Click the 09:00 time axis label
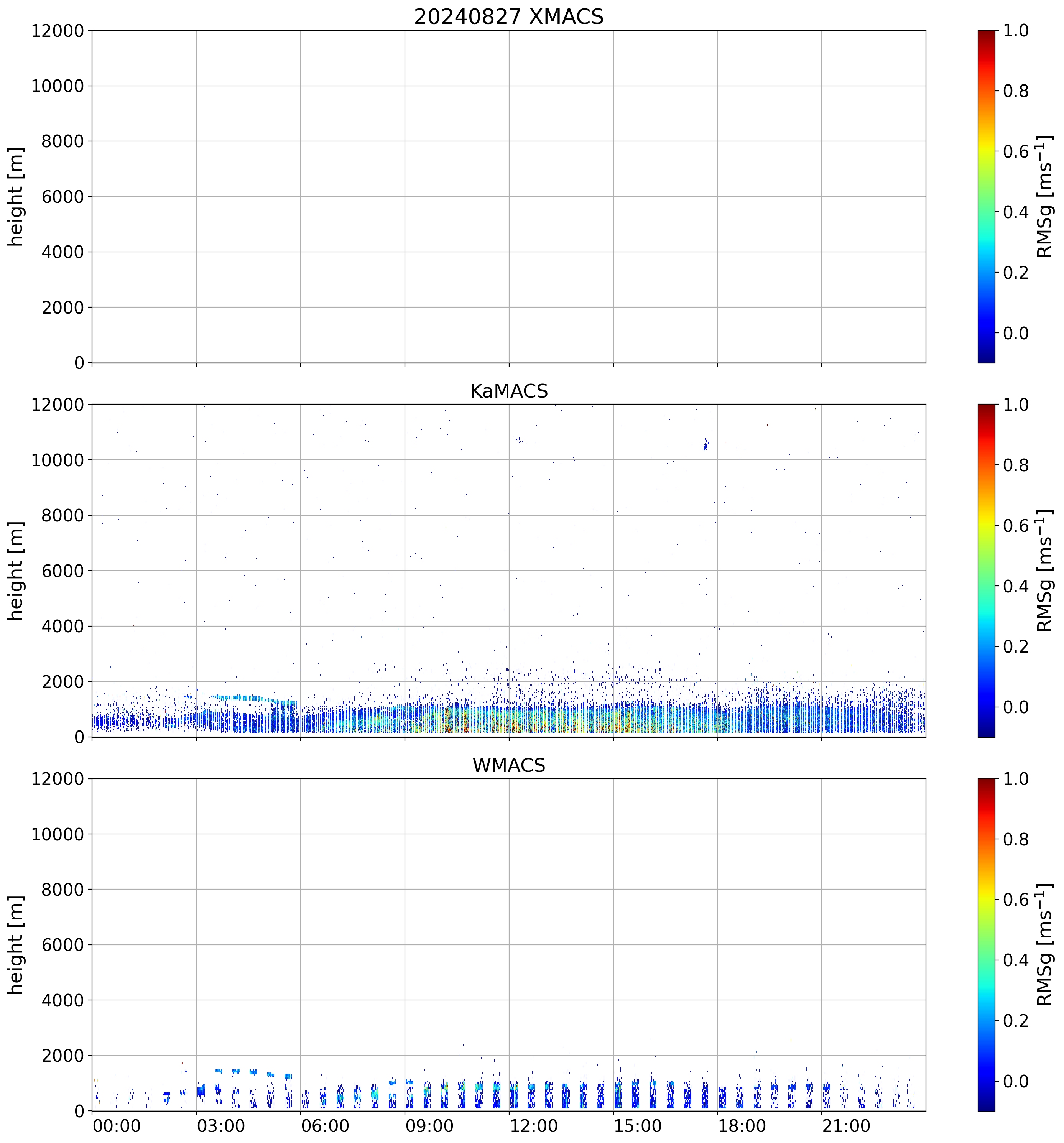Viewport: 1064px width, 1143px height. point(429,1125)
